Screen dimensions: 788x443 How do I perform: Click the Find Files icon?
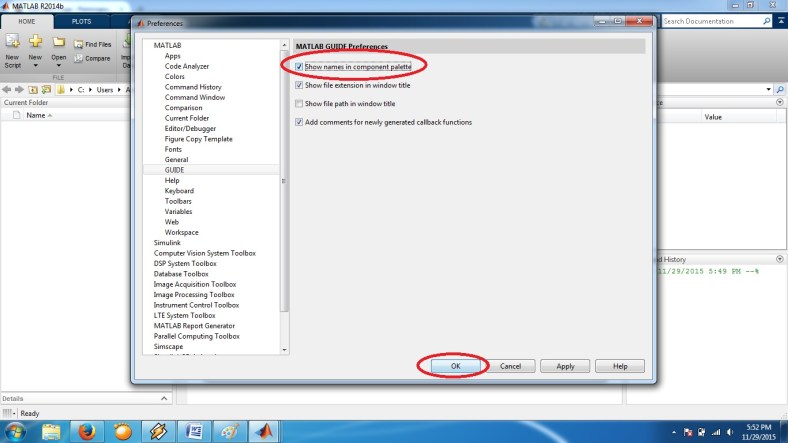pos(78,44)
